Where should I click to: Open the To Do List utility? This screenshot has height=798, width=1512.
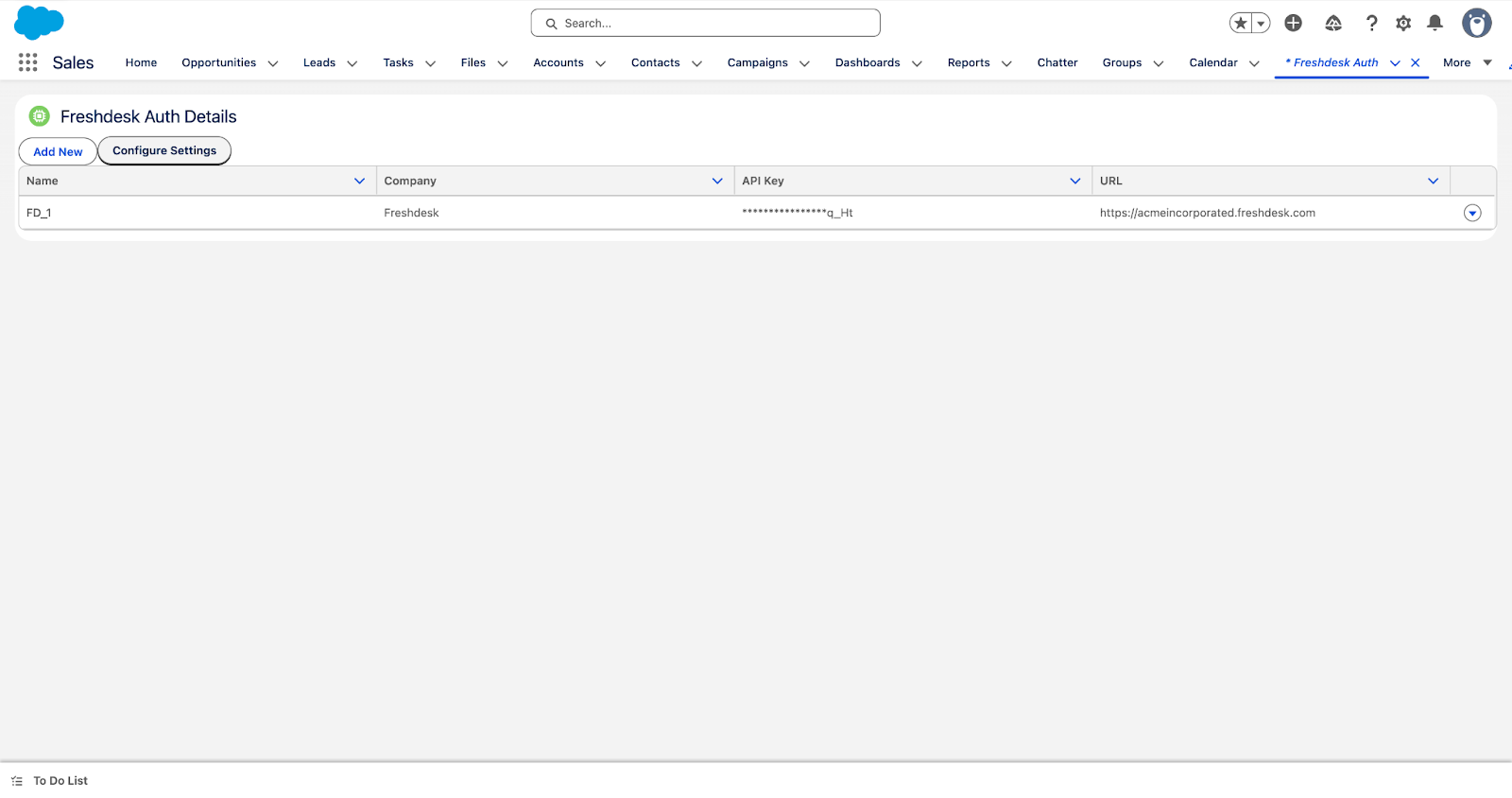click(x=50, y=781)
